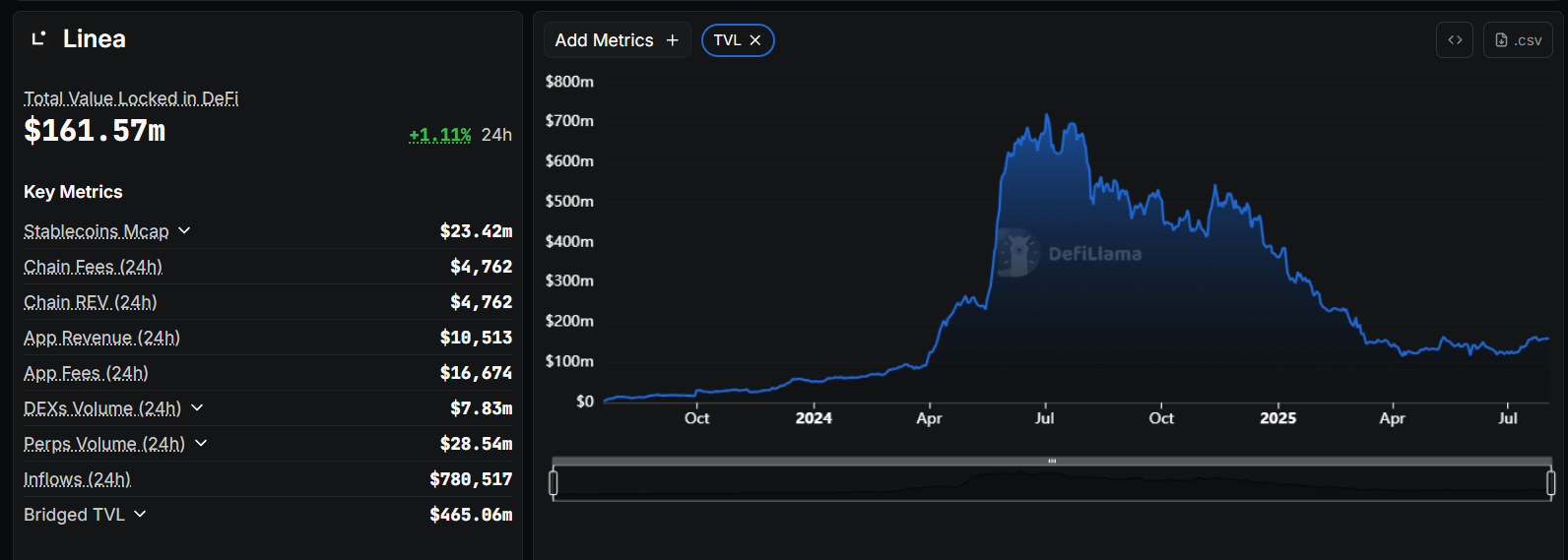The width and height of the screenshot is (1568, 560).
Task: Click the Total Value Locked in DeFi label
Action: pyautogui.click(x=131, y=98)
